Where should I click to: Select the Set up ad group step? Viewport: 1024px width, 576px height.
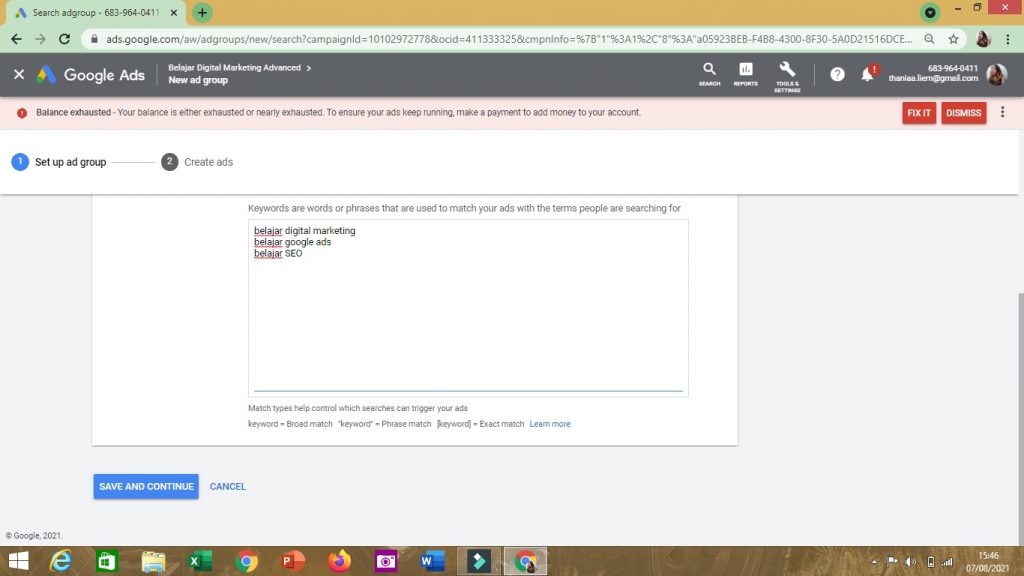coord(59,162)
